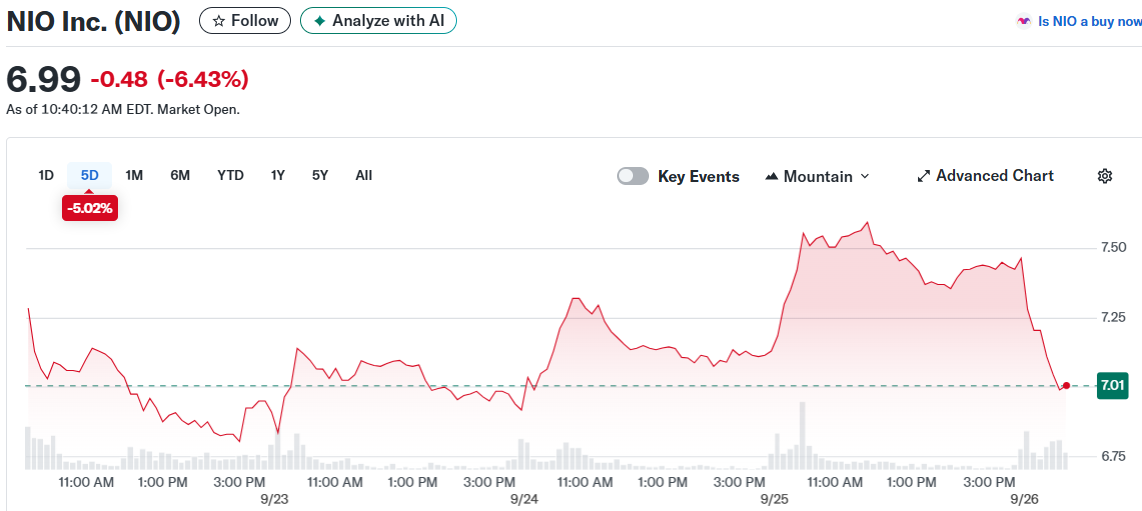The image size is (1142, 511).
Task: Click the expand arrows icon of Advanced Chart
Action: pos(924,176)
